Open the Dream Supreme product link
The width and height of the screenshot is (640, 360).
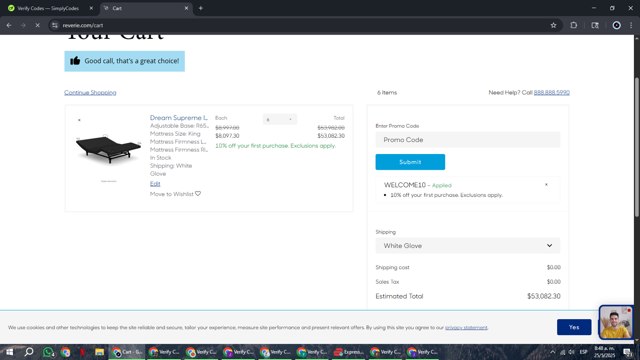pyautogui.click(x=179, y=118)
